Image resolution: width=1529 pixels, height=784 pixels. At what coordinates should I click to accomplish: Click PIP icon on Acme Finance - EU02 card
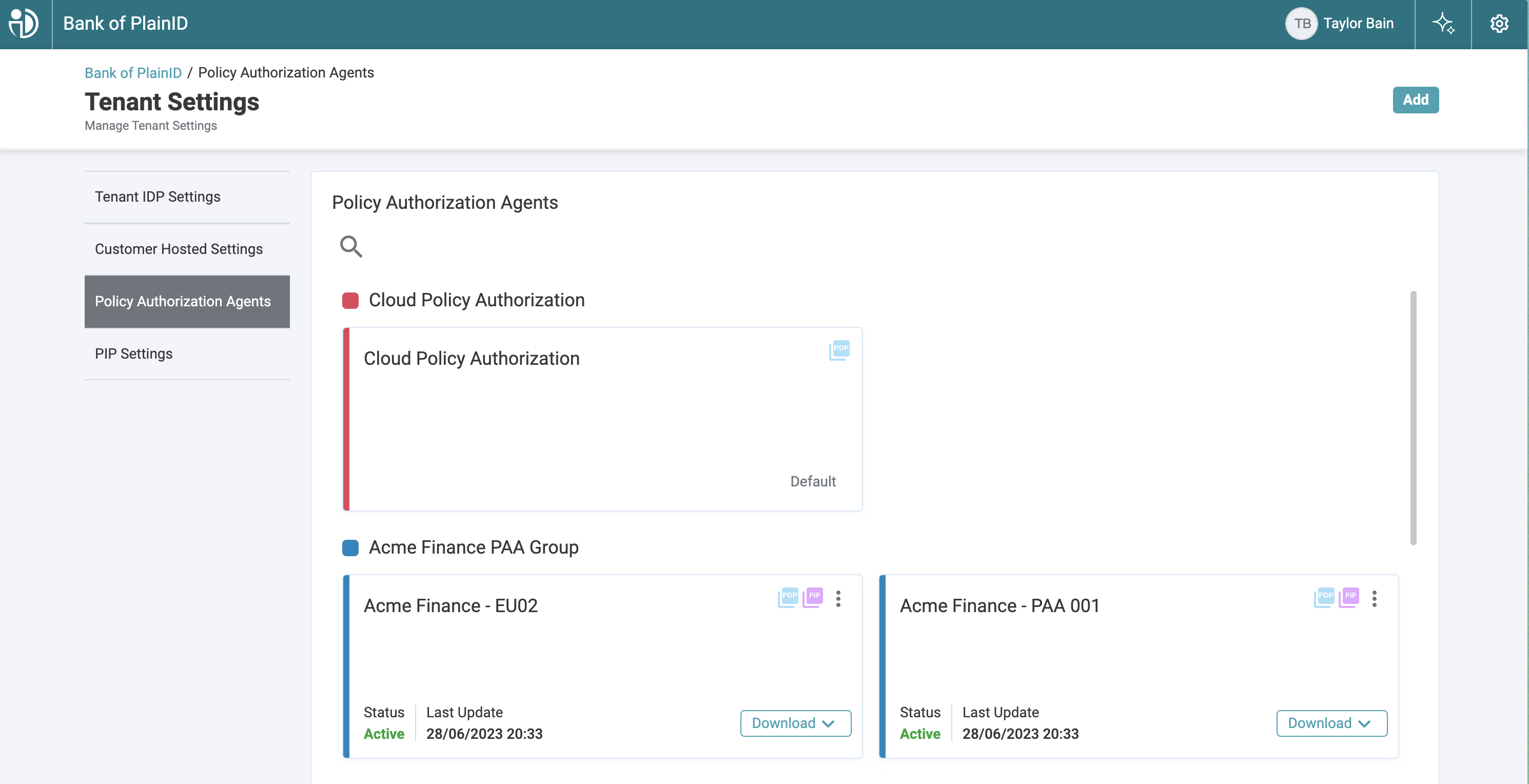tap(813, 597)
